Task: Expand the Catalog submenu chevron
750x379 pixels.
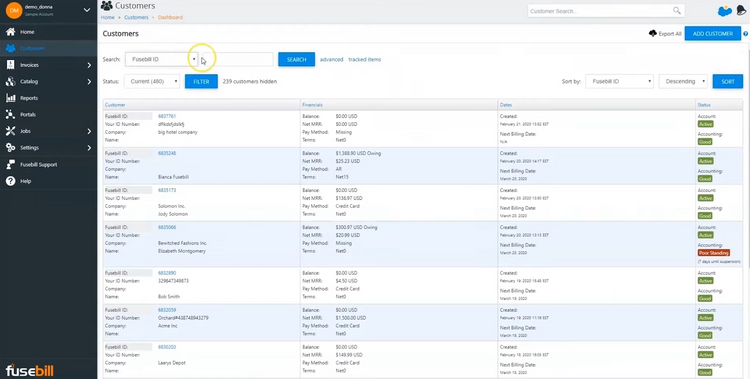Action: pos(89,82)
